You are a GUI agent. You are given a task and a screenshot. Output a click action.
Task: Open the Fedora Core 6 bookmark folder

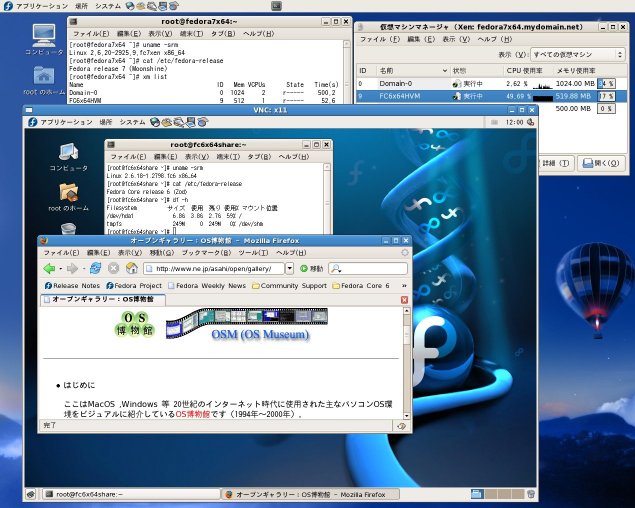click(x=361, y=286)
